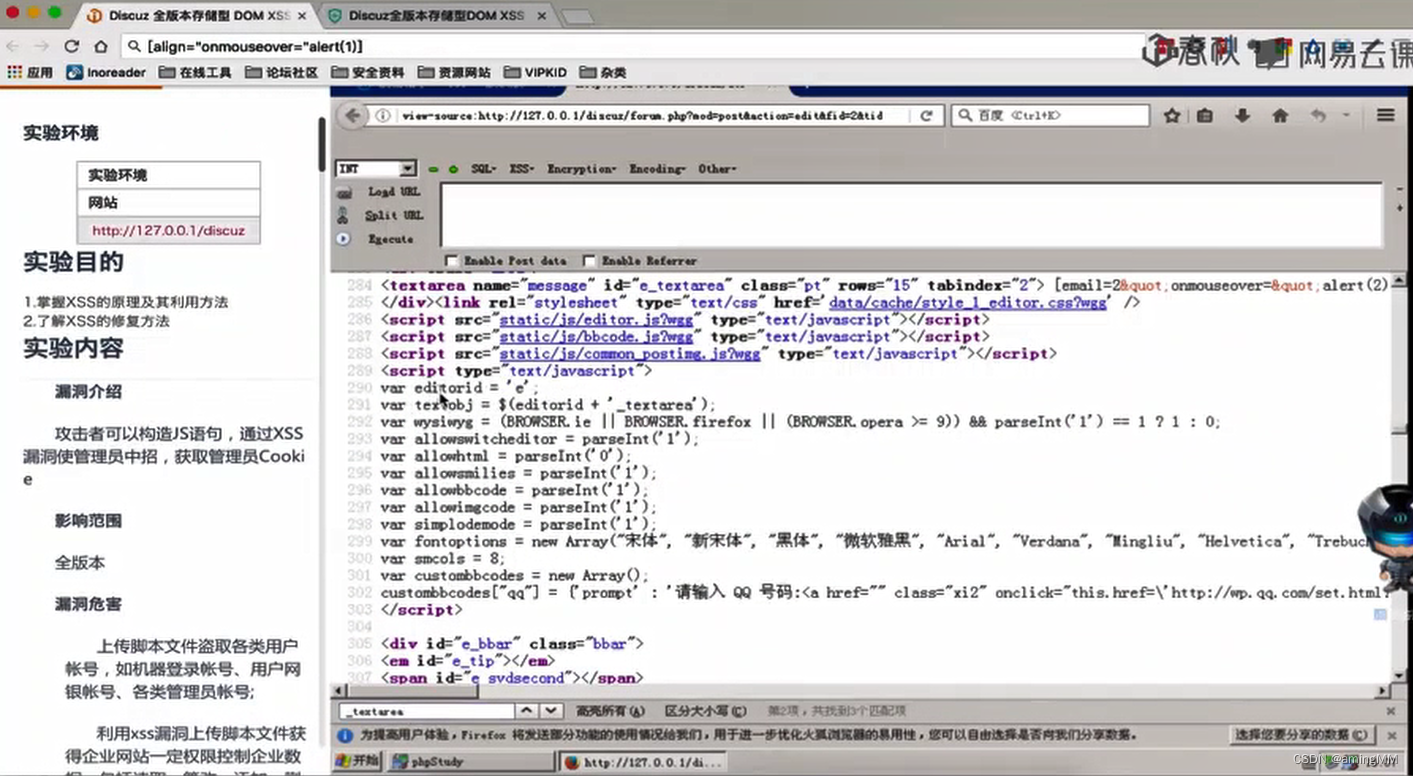
Task: Click the Split URL button label
Action: (x=394, y=215)
